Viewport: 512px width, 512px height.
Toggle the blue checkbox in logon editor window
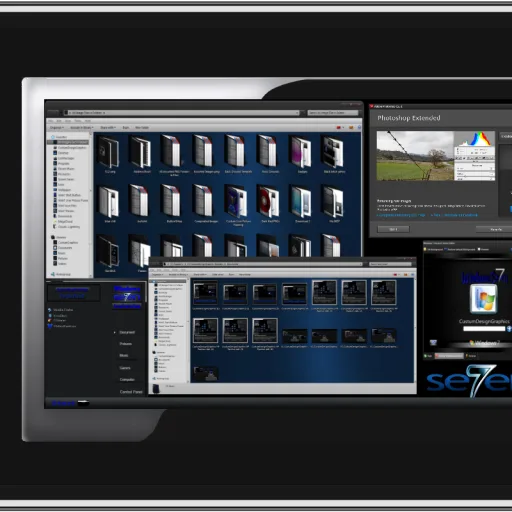click(x=445, y=249)
